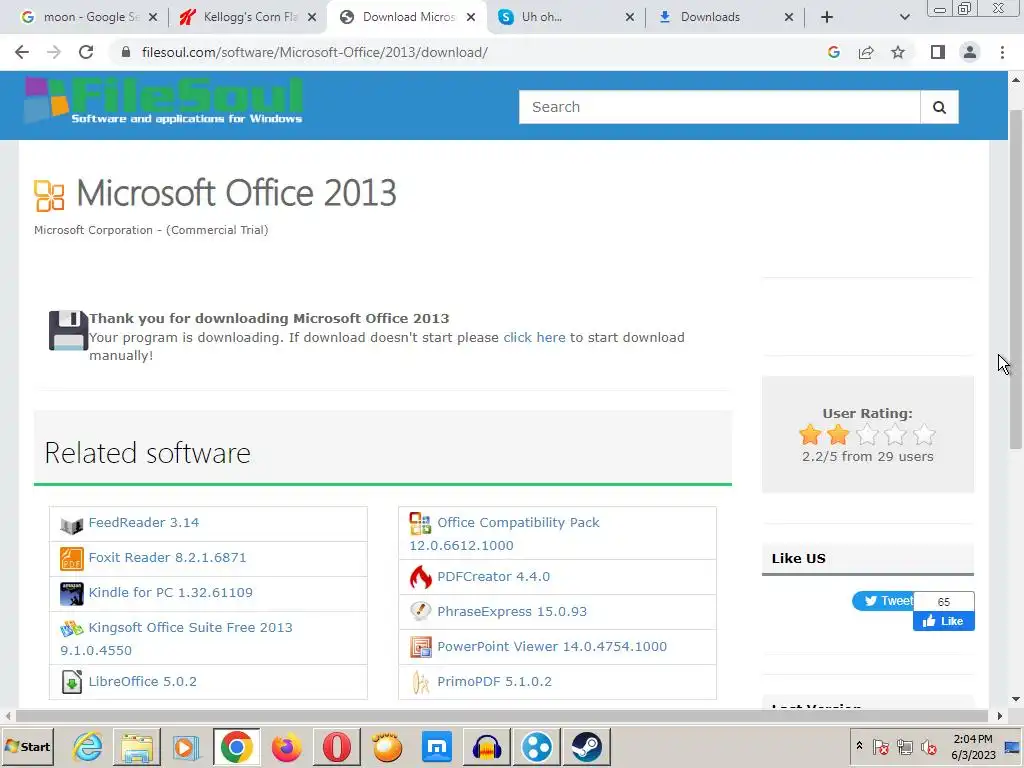Open a new browser tab
The width and height of the screenshot is (1024, 768).
pos(827,18)
